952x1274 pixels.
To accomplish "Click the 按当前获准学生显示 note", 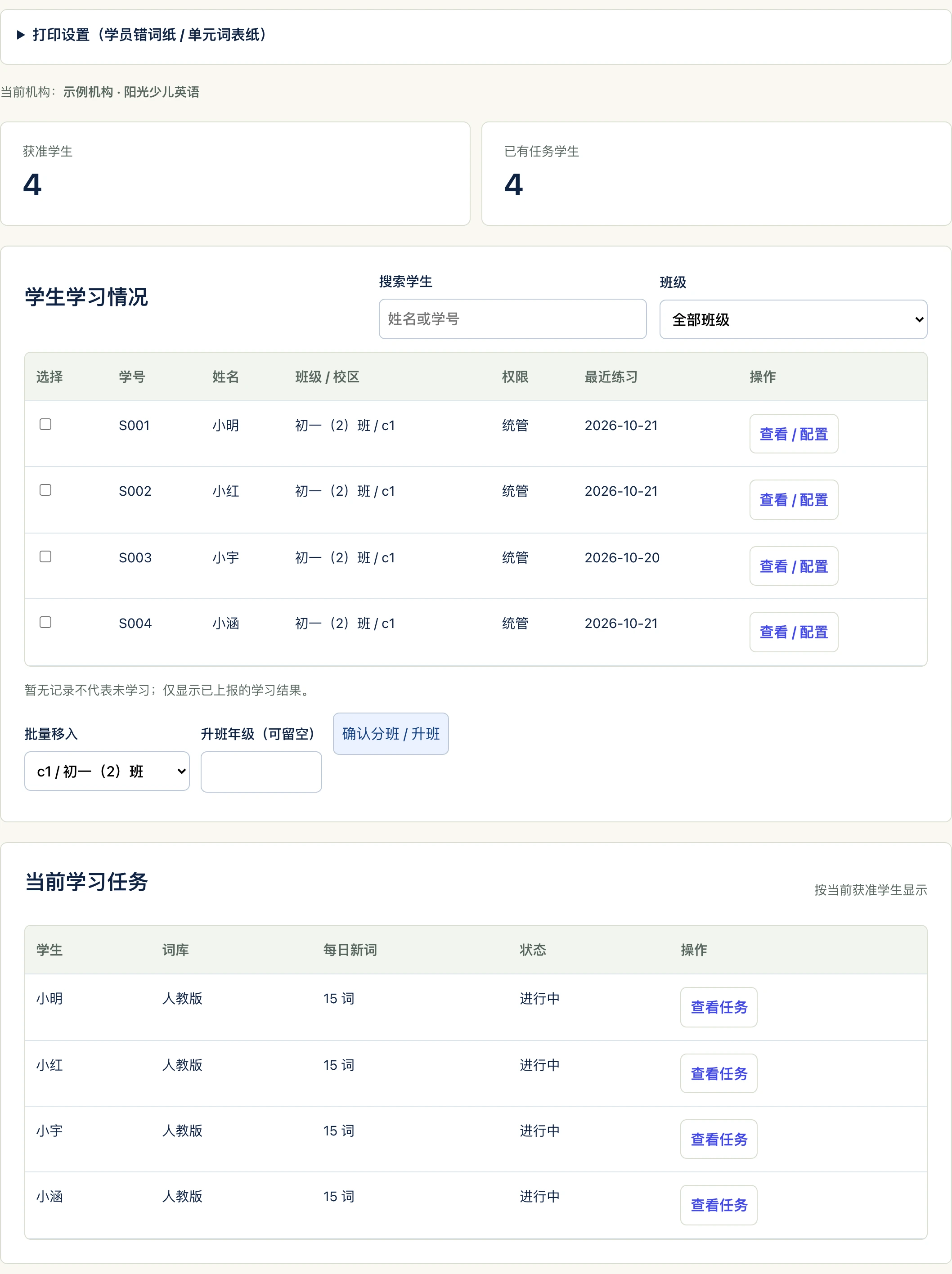I will click(x=871, y=890).
